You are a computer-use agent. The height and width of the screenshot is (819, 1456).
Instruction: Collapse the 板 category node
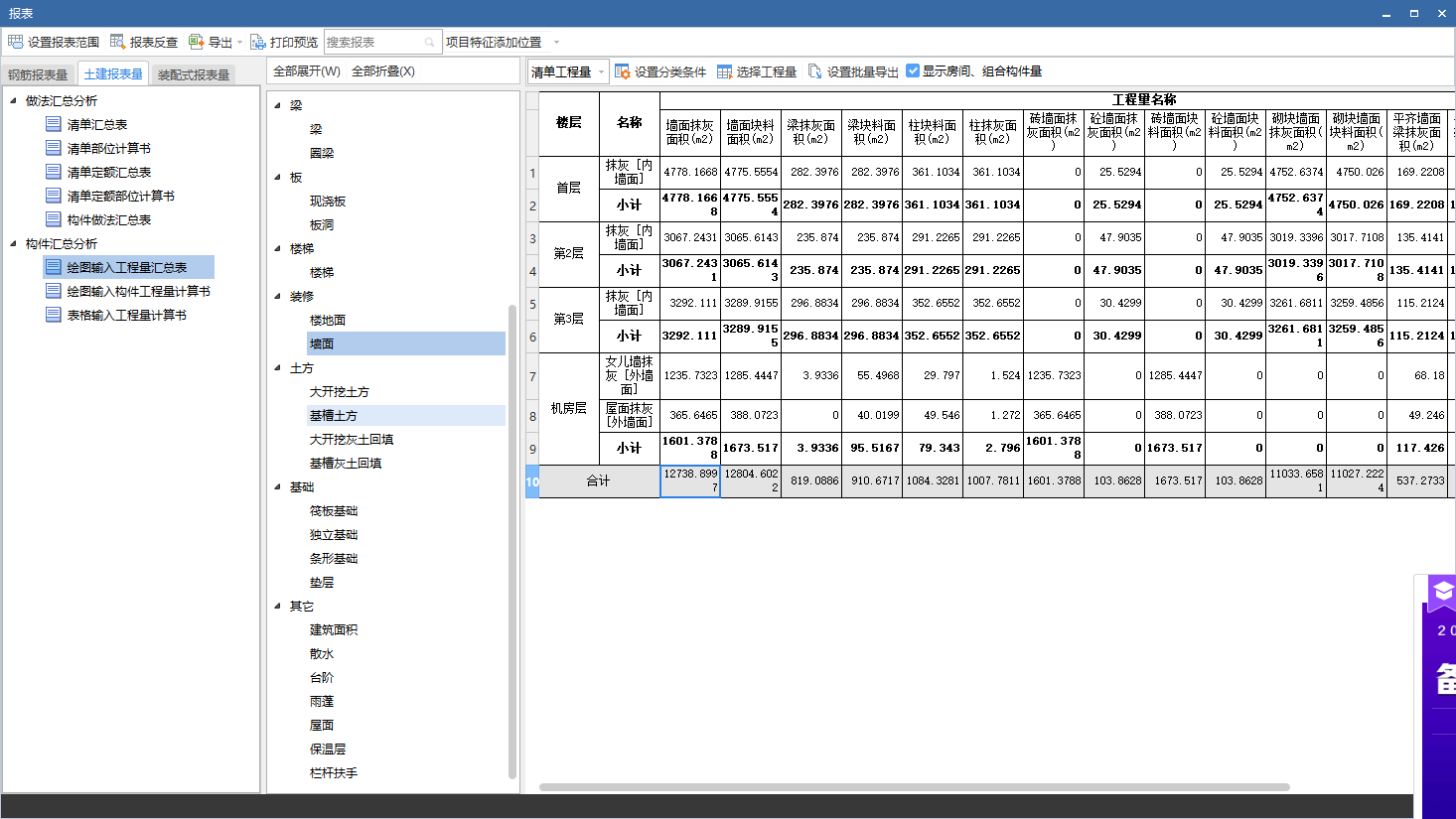tap(278, 177)
